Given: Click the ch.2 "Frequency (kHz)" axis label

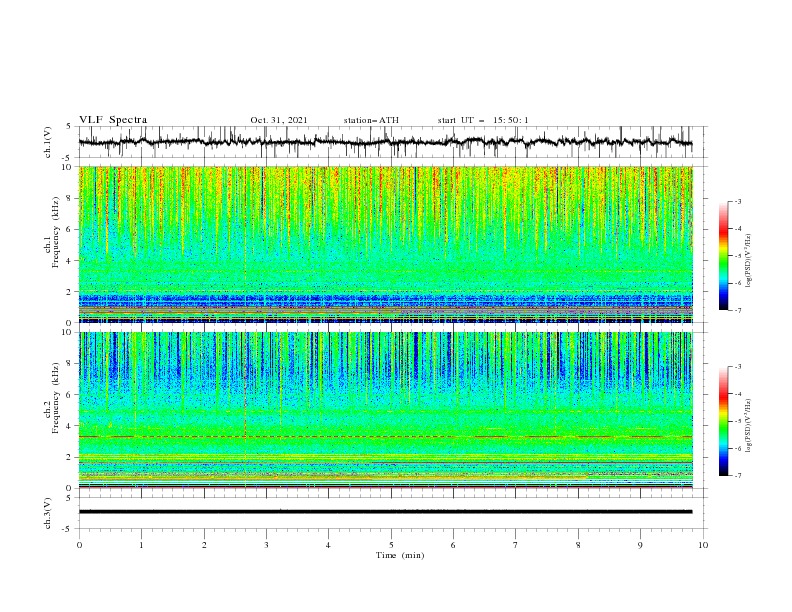Looking at the screenshot, I should click(x=57, y=398).
